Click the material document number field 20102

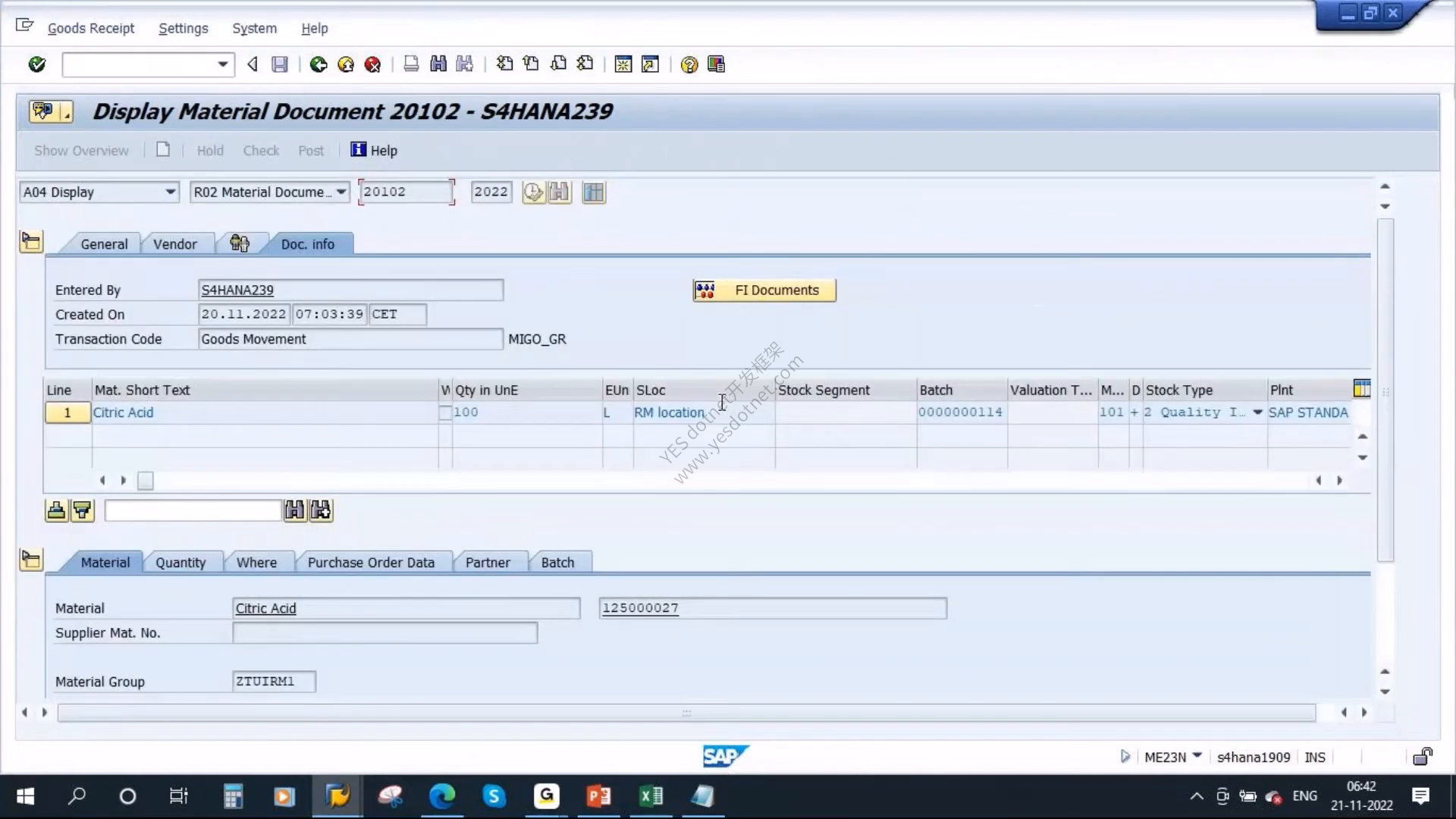click(406, 192)
